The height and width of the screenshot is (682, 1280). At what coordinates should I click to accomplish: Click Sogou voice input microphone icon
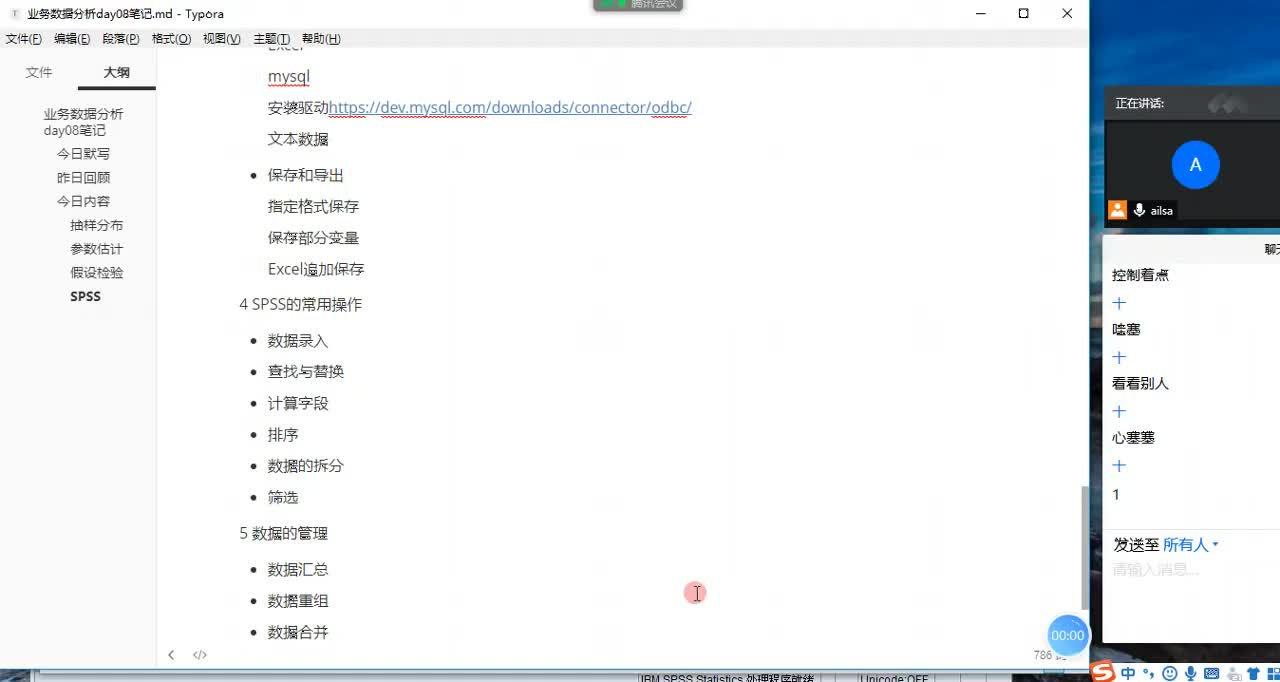[1191, 674]
